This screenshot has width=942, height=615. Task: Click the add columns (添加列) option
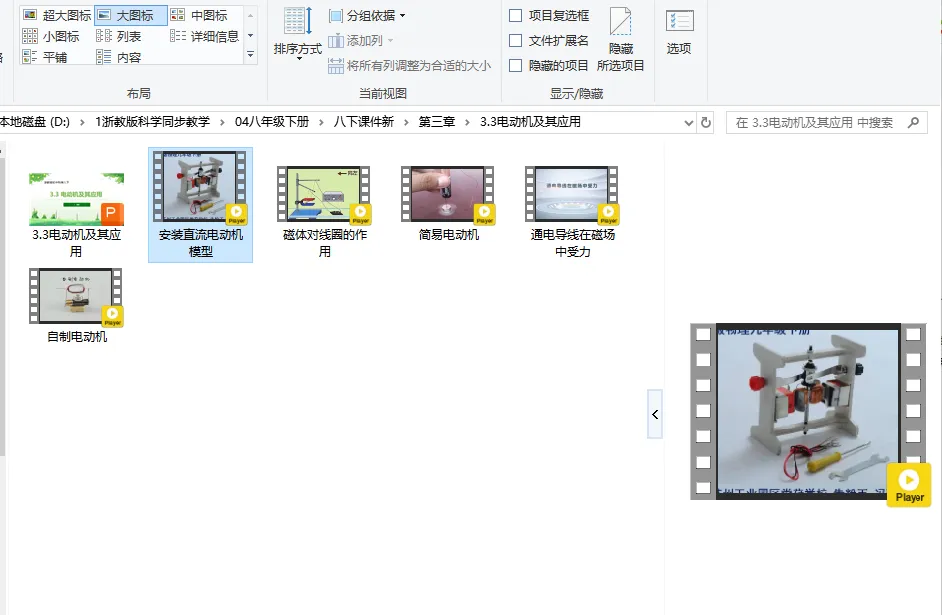[x=360, y=41]
